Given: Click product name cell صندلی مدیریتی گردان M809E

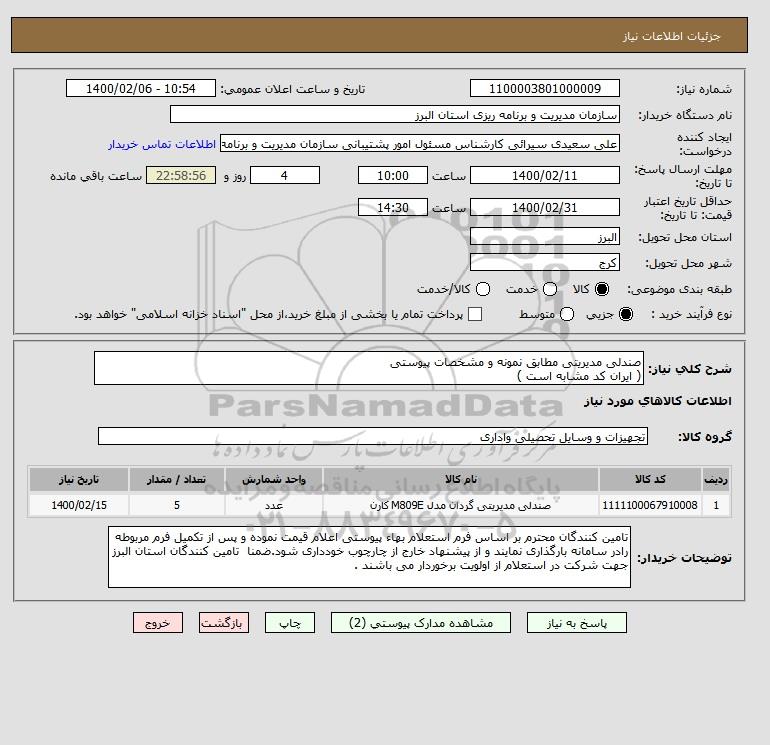Looking at the screenshot, I should 461,505.
